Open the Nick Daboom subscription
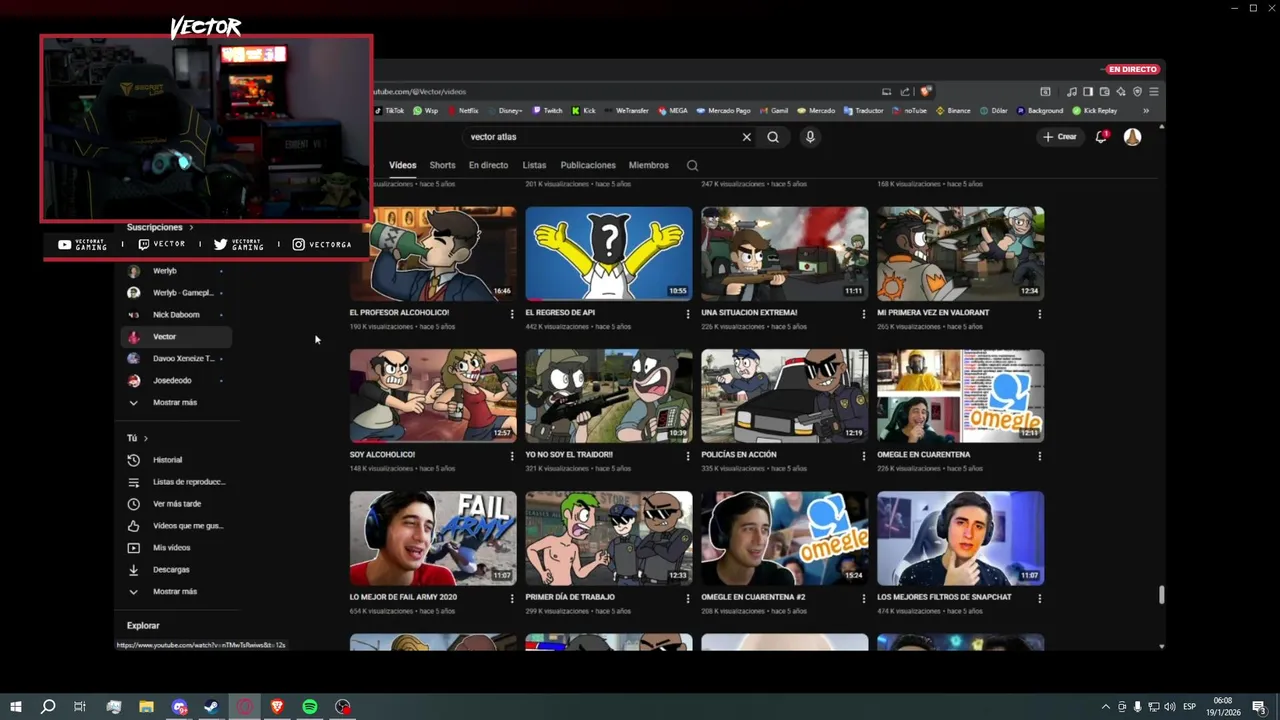Image resolution: width=1280 pixels, height=720 pixels. pyautogui.click(x=176, y=315)
